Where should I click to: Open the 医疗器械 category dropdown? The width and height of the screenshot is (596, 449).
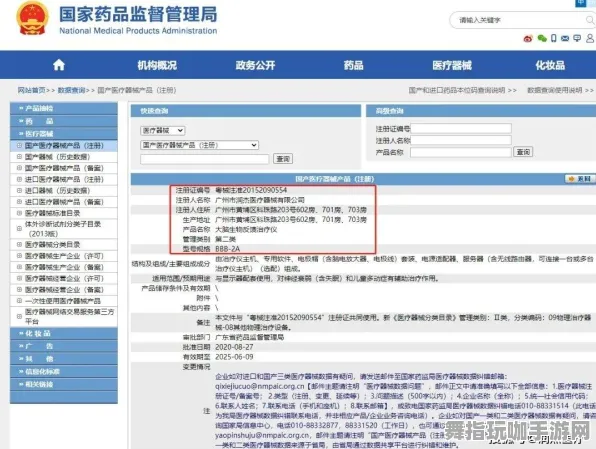click(x=163, y=131)
